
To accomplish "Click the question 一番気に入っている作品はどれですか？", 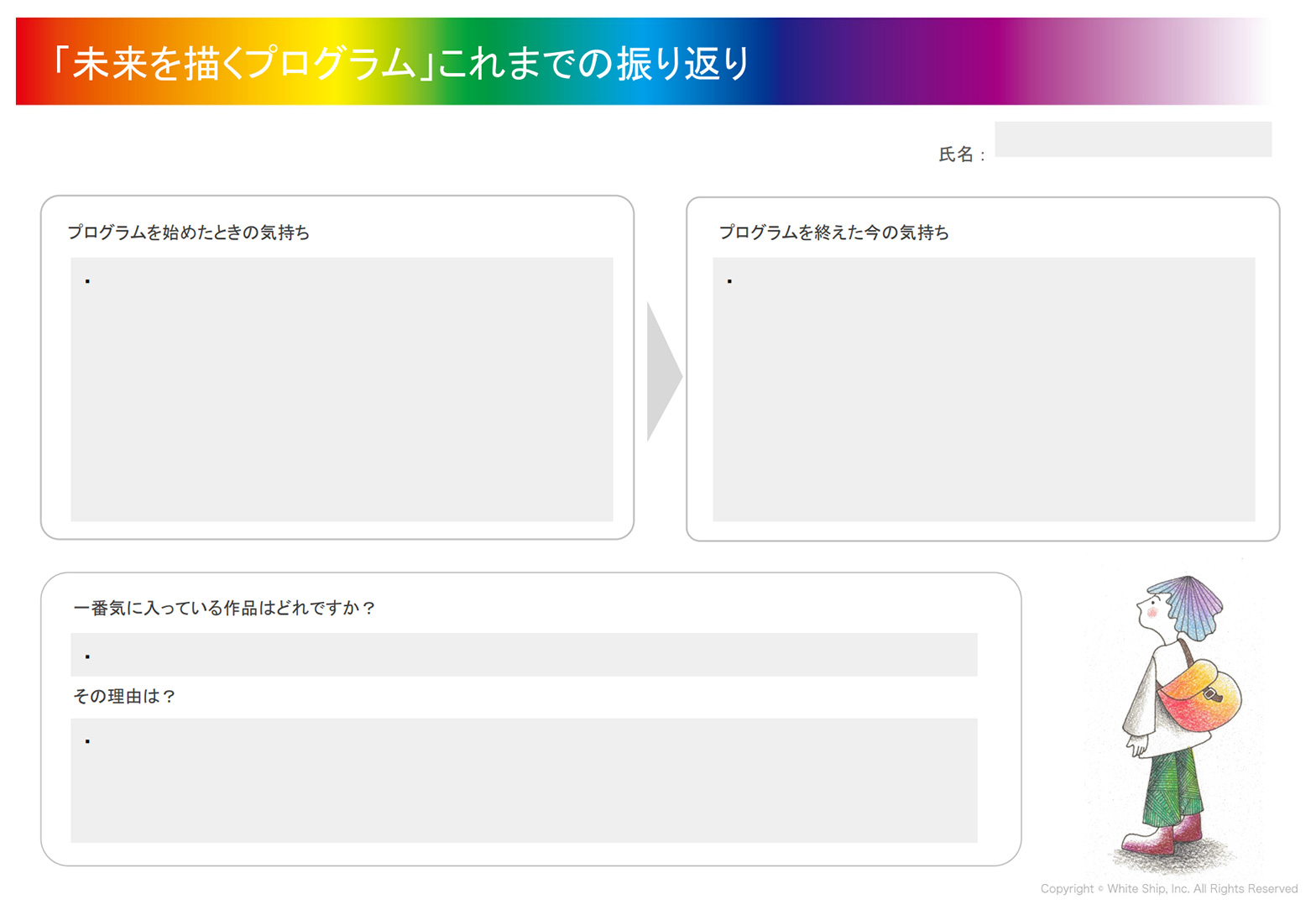I will 225,608.
